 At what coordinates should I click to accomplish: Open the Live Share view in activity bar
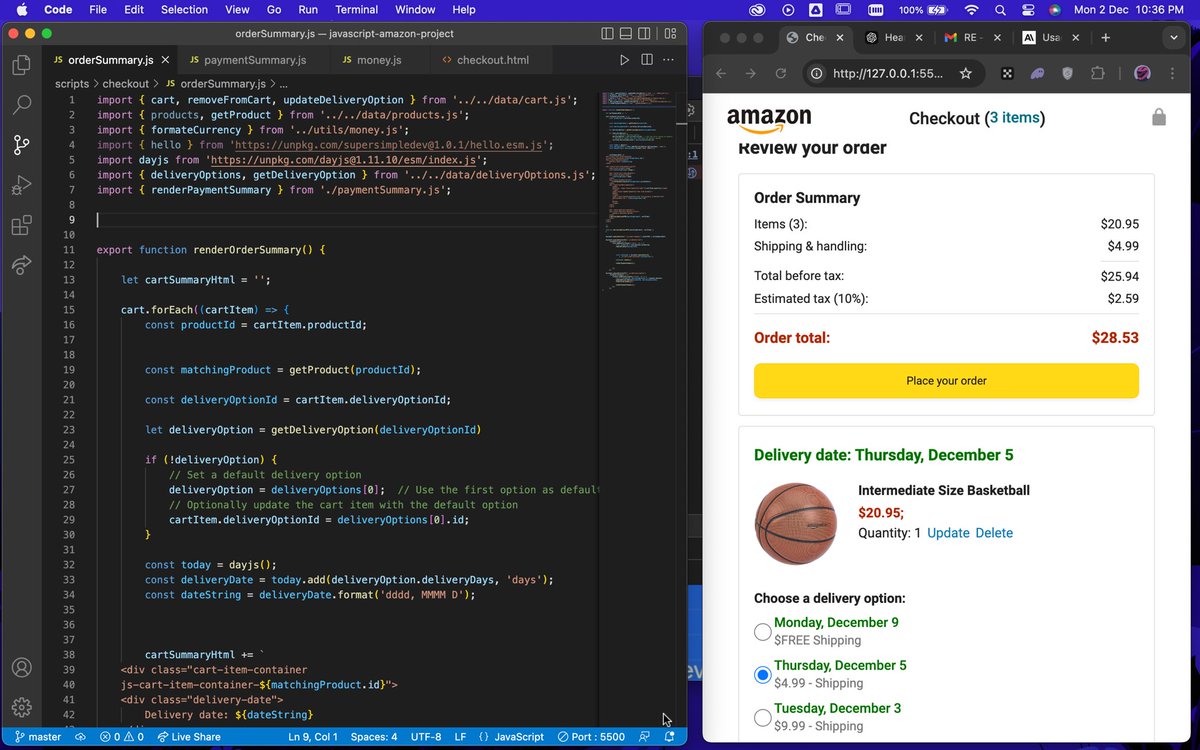[x=21, y=265]
